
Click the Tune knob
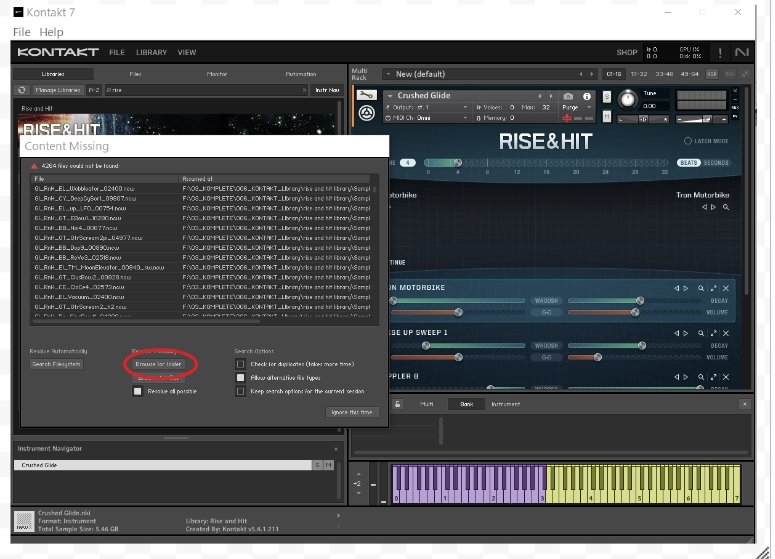coord(628,99)
